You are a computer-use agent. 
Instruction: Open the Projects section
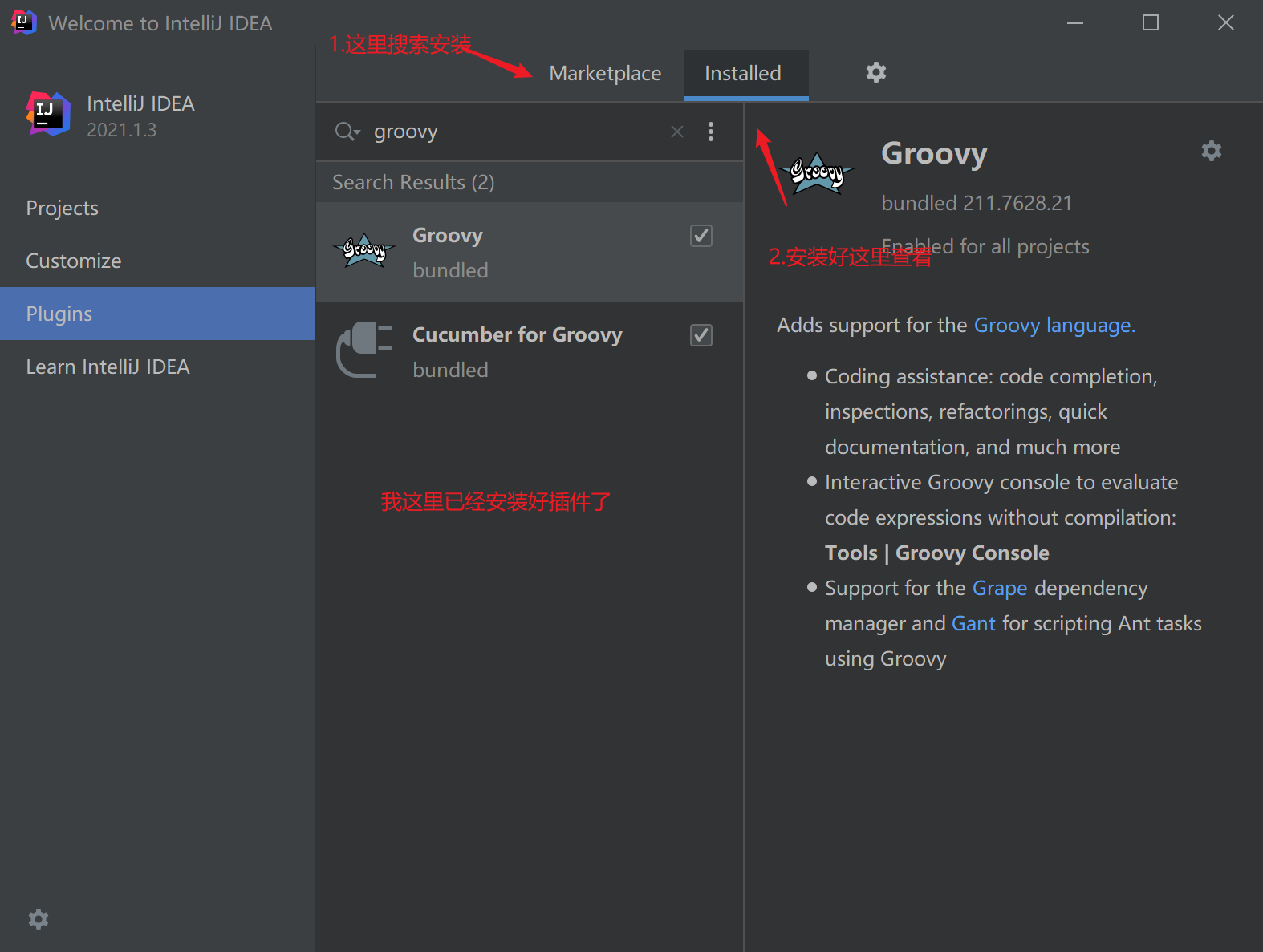tap(157, 208)
